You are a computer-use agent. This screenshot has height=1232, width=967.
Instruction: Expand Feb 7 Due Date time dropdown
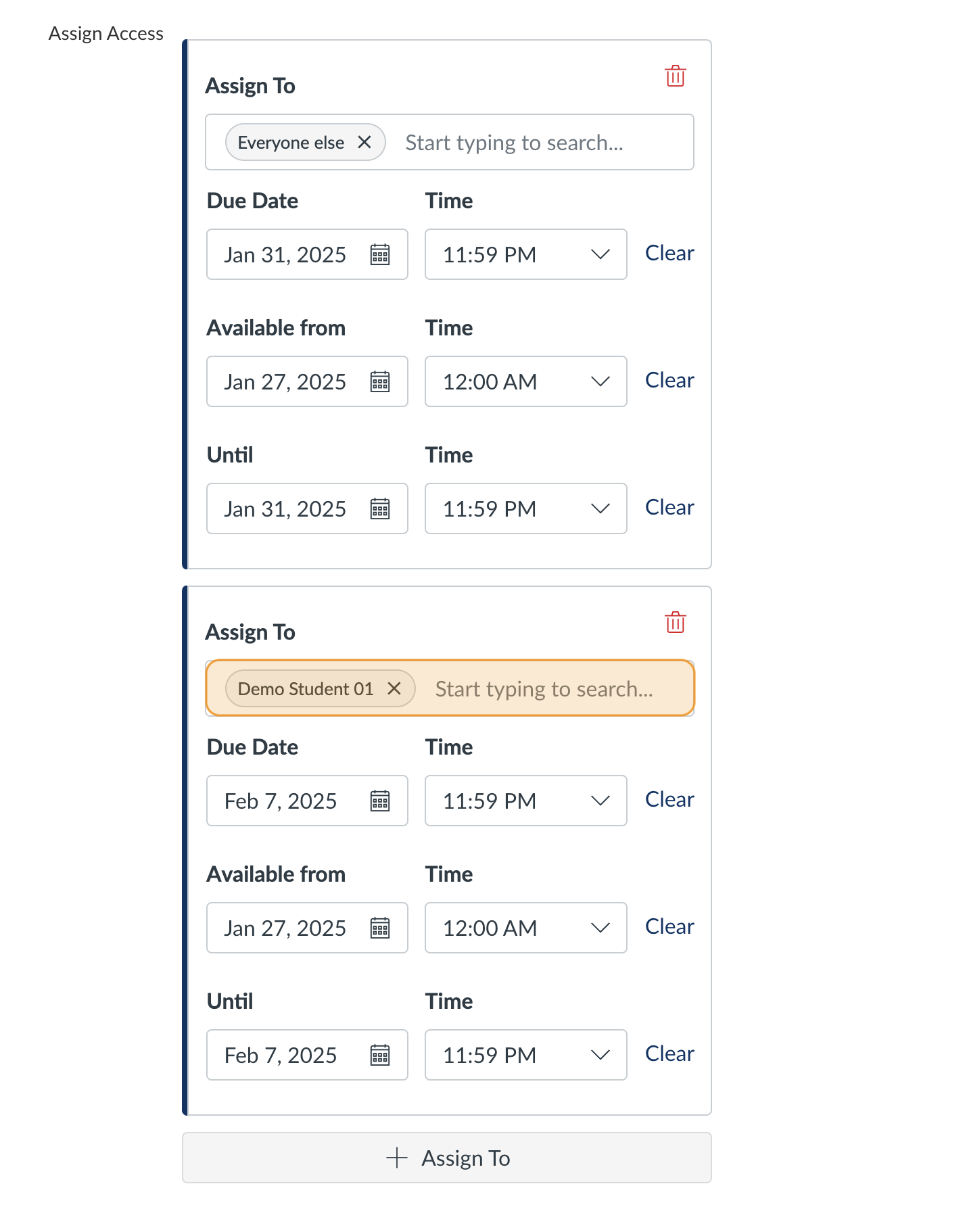pyautogui.click(x=600, y=801)
